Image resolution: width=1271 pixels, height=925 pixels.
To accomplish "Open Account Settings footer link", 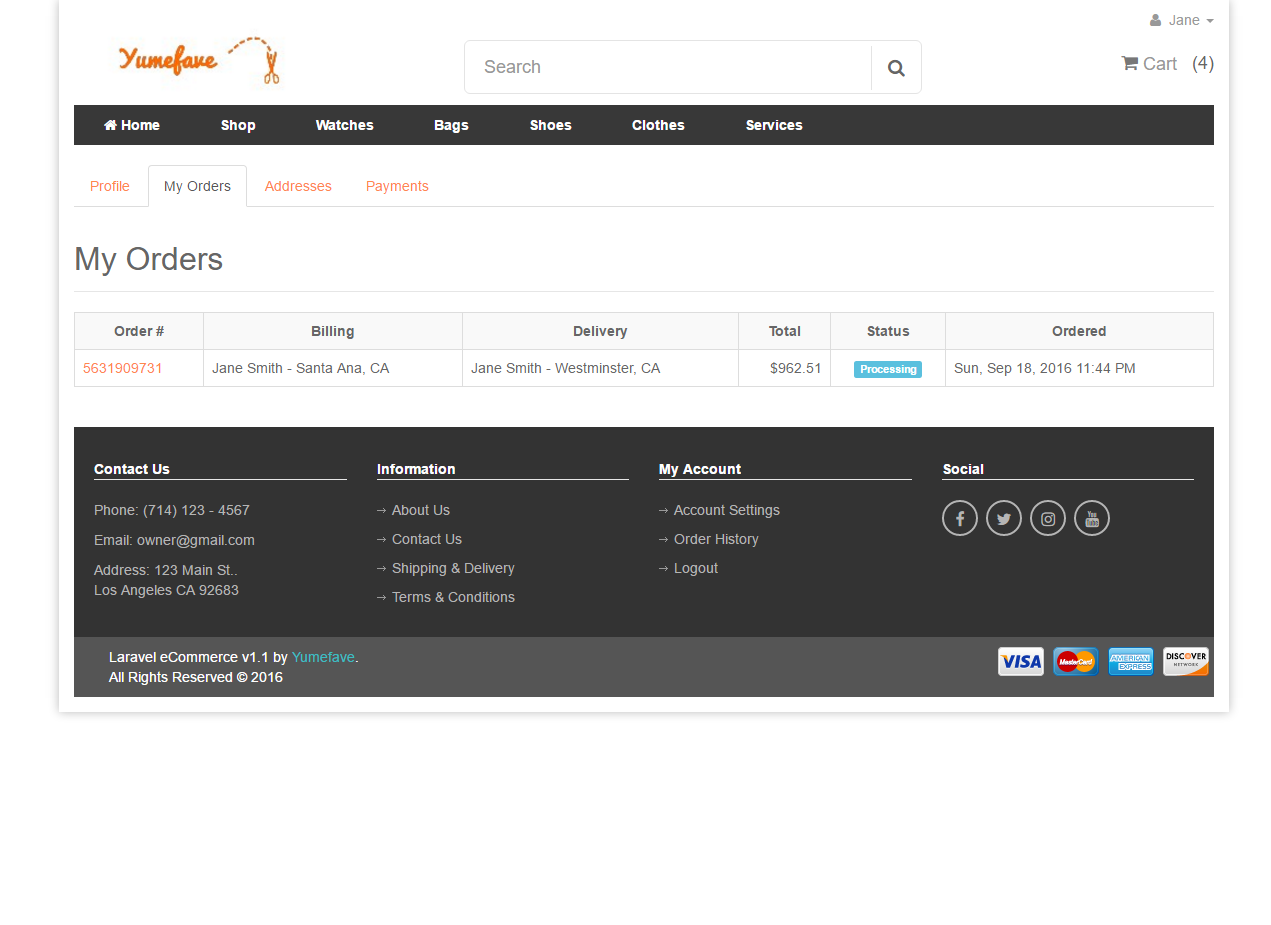I will (727, 510).
